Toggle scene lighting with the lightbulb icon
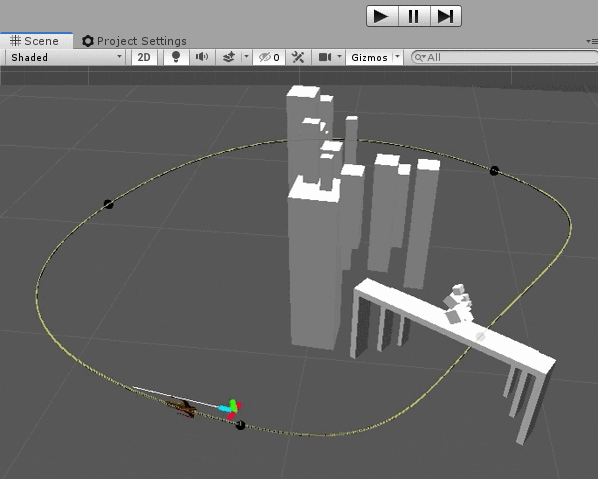598x479 pixels. tap(175, 57)
